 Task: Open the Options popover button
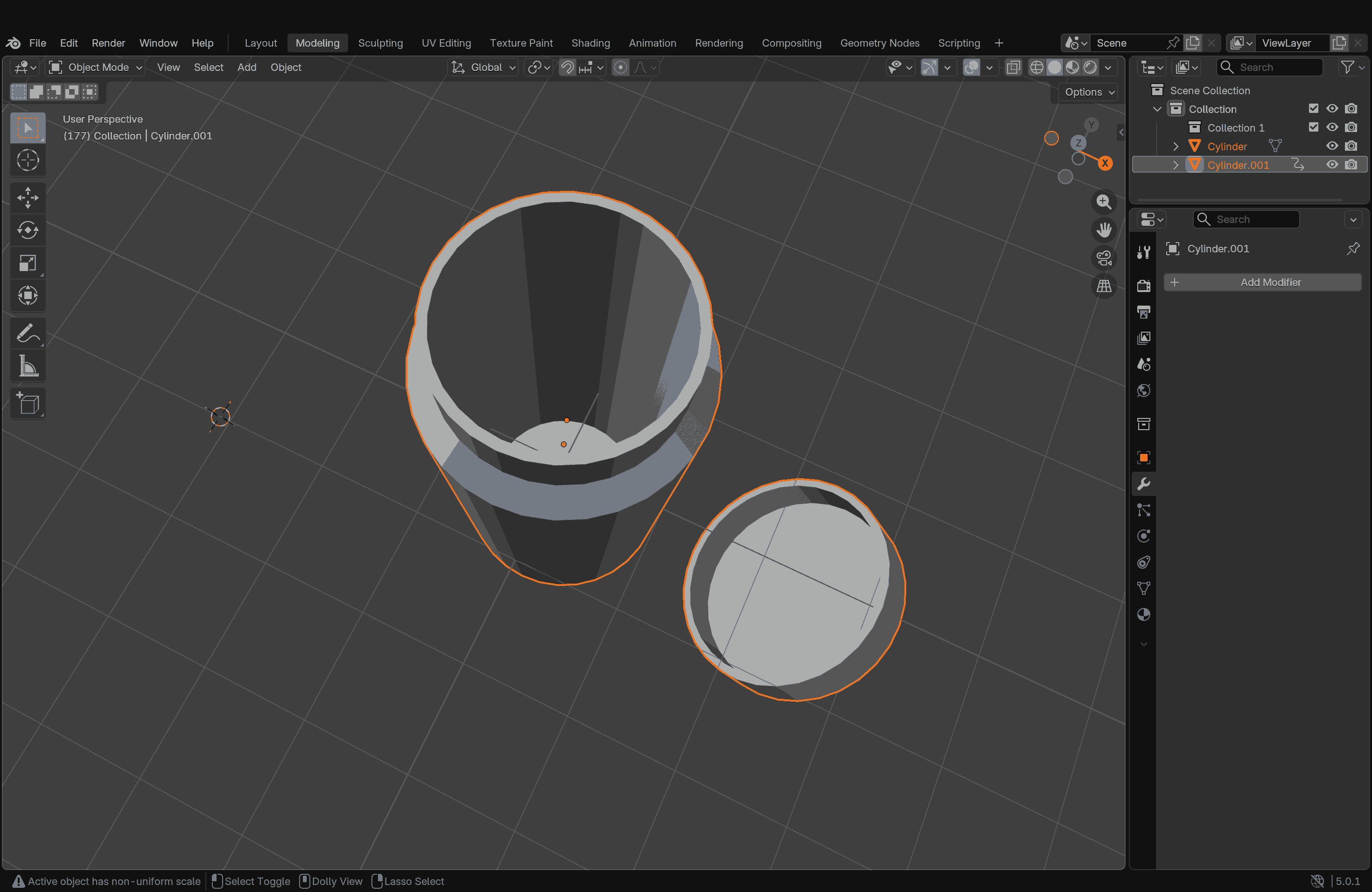[x=1088, y=92]
